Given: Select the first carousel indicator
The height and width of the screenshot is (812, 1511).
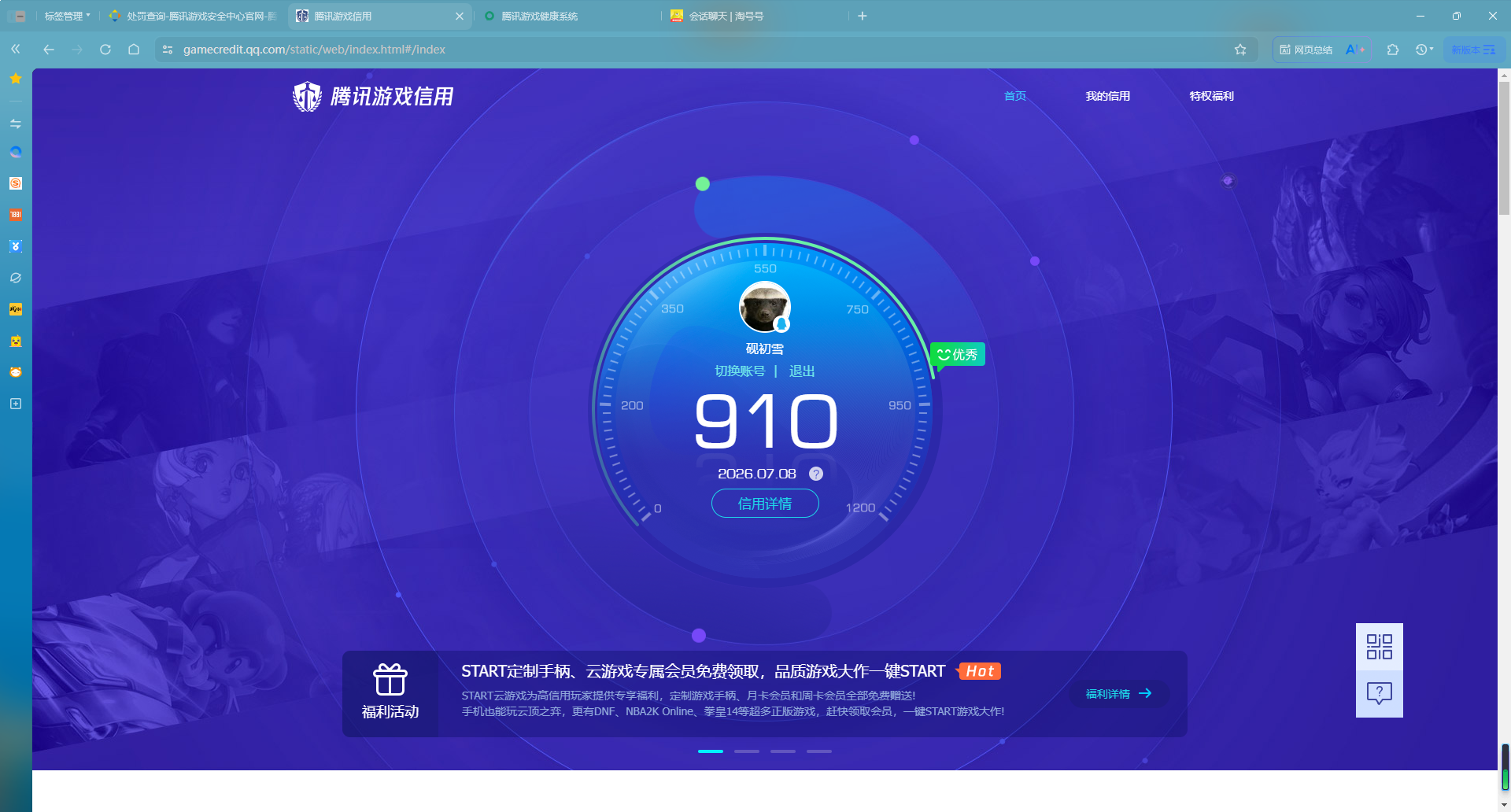Looking at the screenshot, I should [x=711, y=751].
